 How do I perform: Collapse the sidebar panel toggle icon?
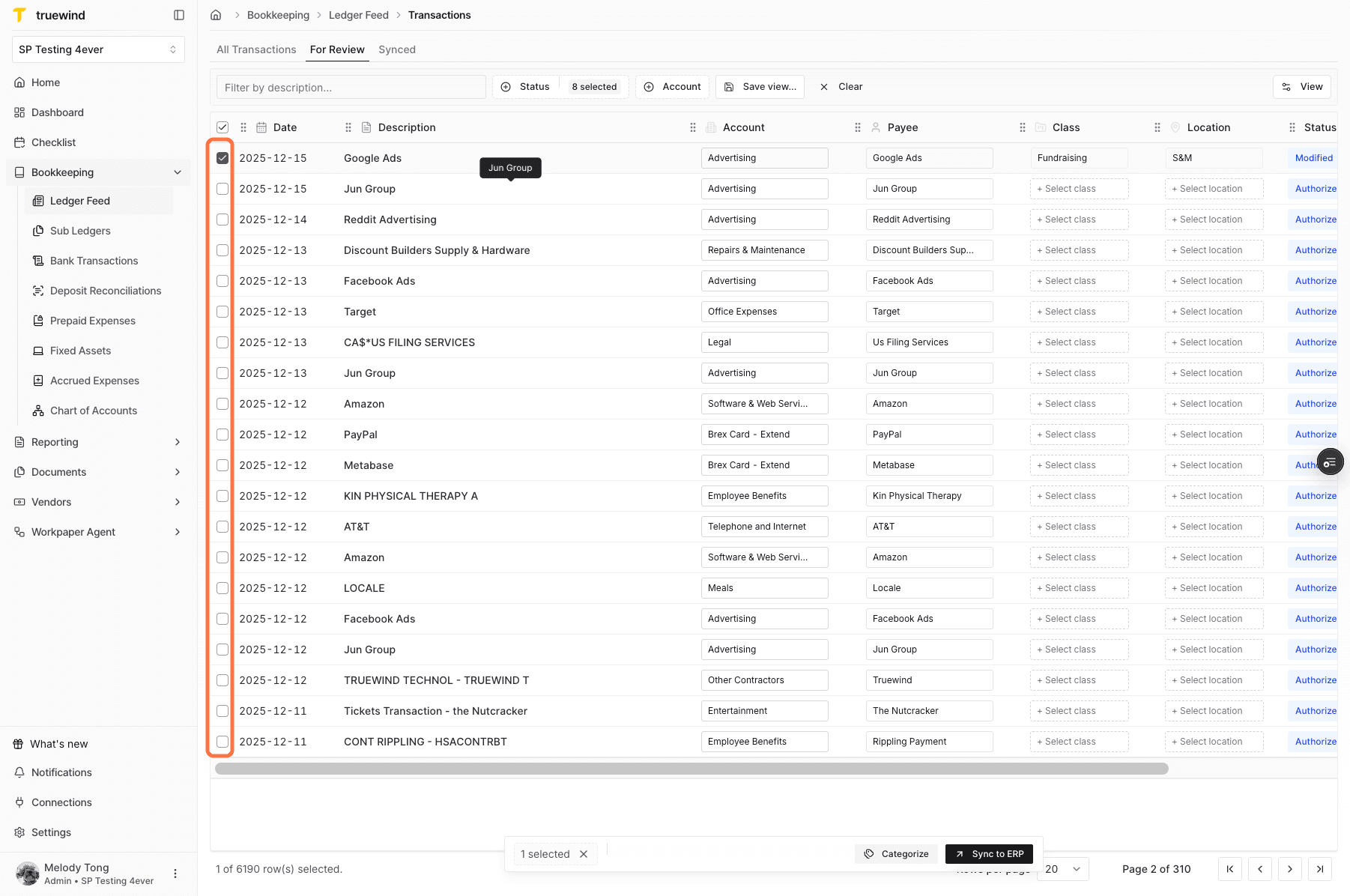[x=179, y=15]
